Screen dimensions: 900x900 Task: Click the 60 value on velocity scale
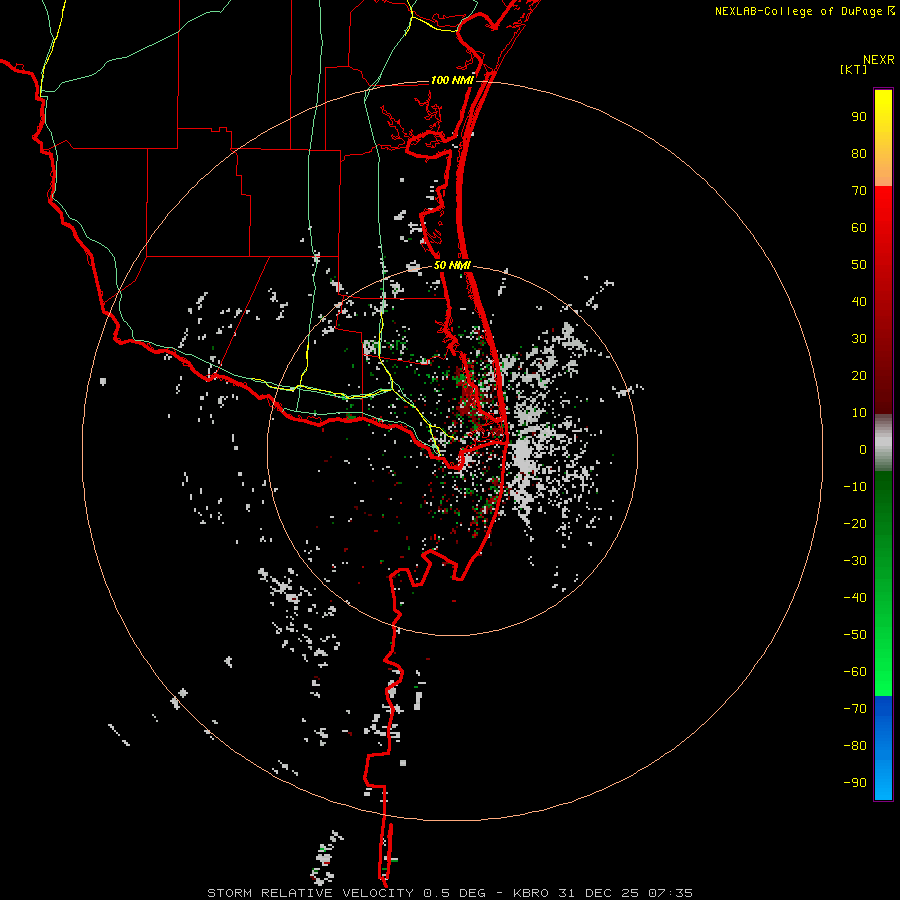click(859, 228)
